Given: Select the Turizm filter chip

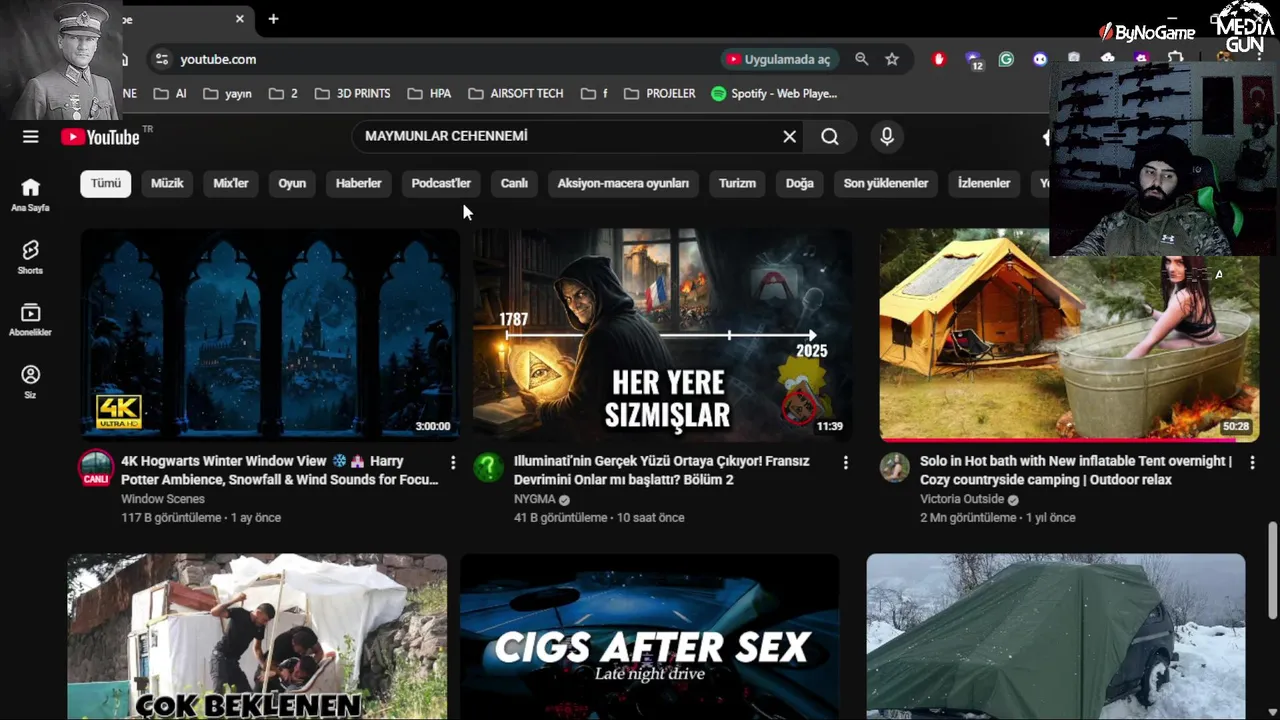Looking at the screenshot, I should tap(737, 183).
